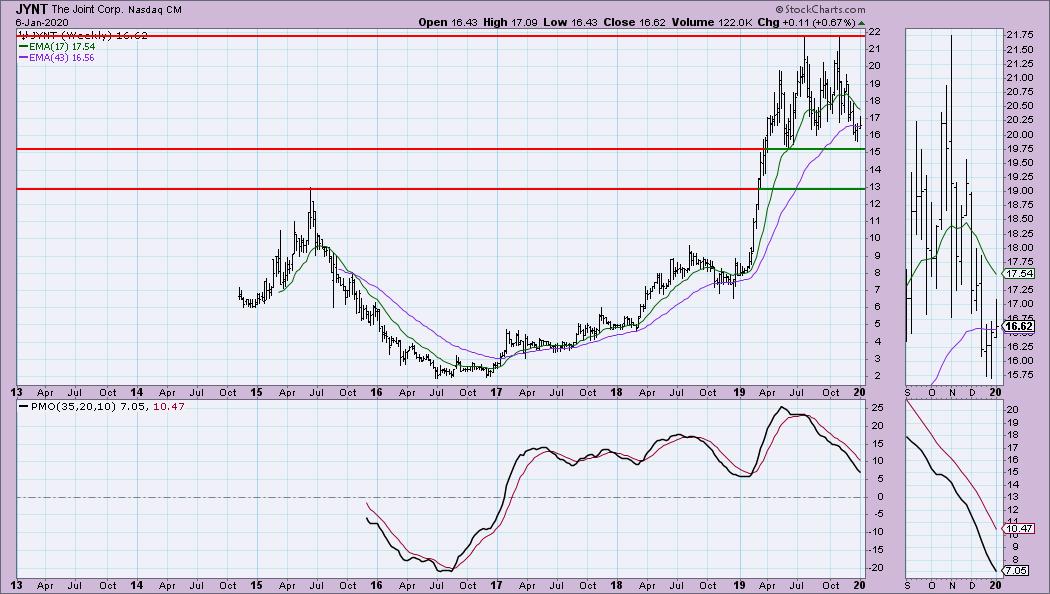Select the High value 17.09
This screenshot has width=1050, height=594.
coord(524,22)
